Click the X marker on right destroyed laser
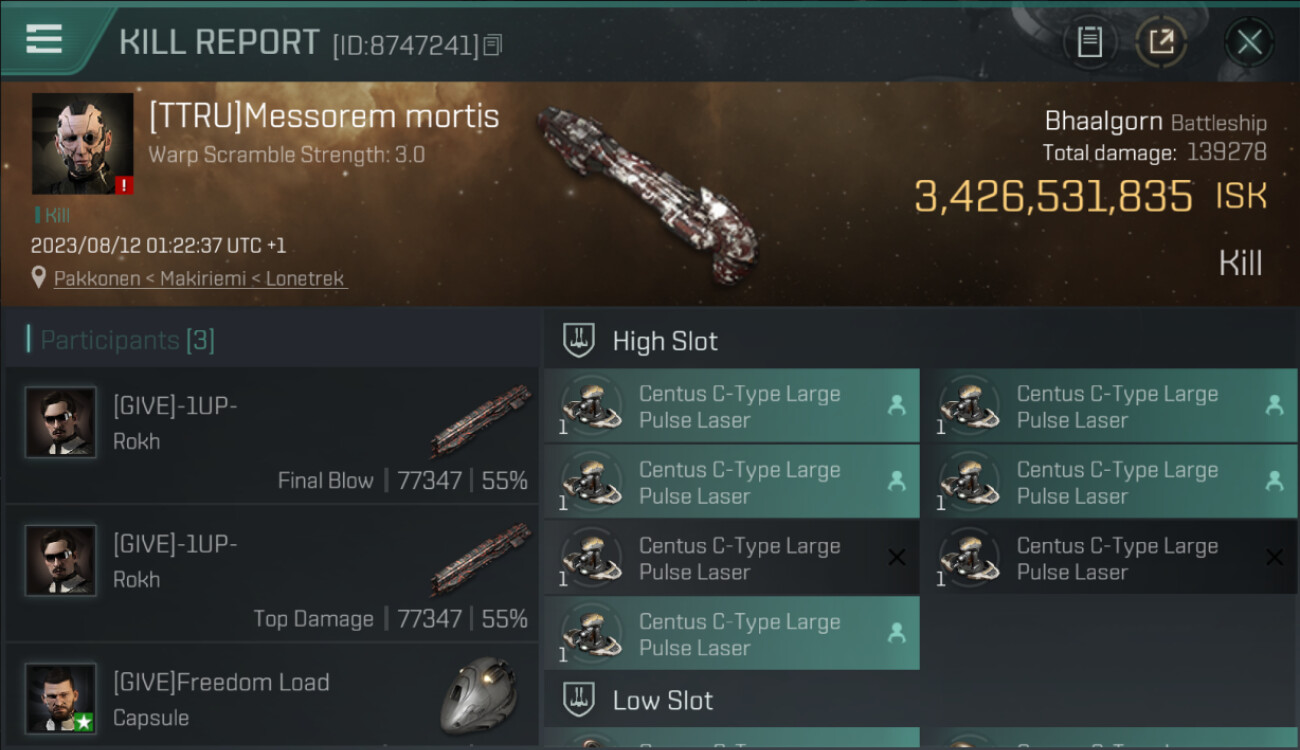 (1274, 557)
